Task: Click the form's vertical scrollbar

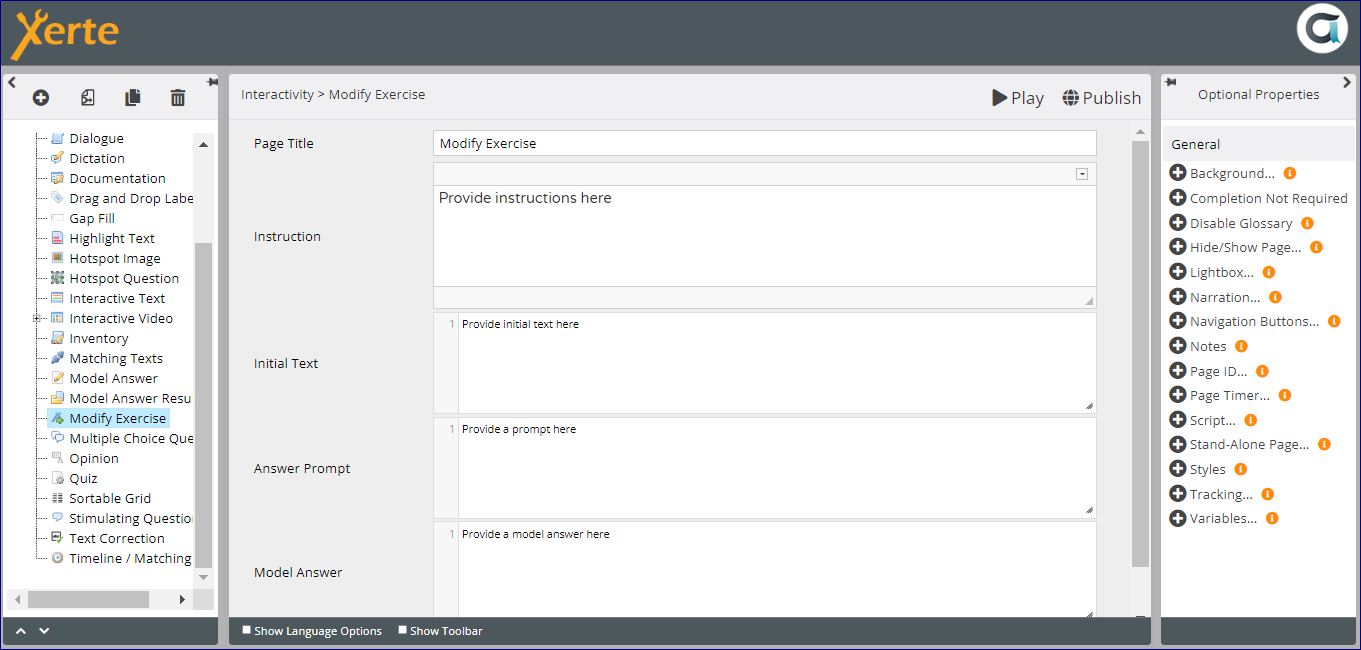Action: pyautogui.click(x=1140, y=350)
